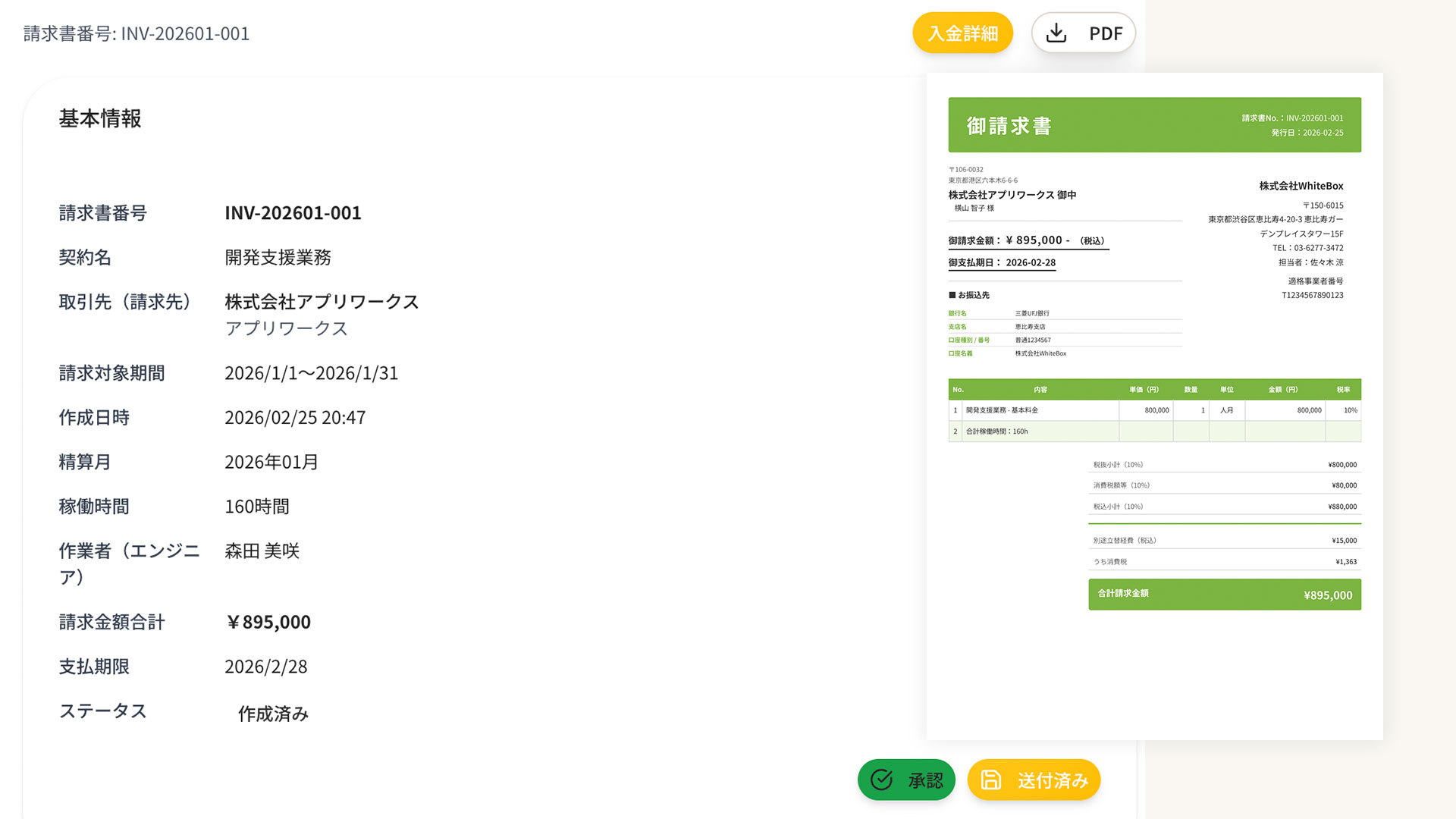Click the page title 請求書番号: INV-202601-001
The image size is (1456, 819).
click(x=136, y=34)
